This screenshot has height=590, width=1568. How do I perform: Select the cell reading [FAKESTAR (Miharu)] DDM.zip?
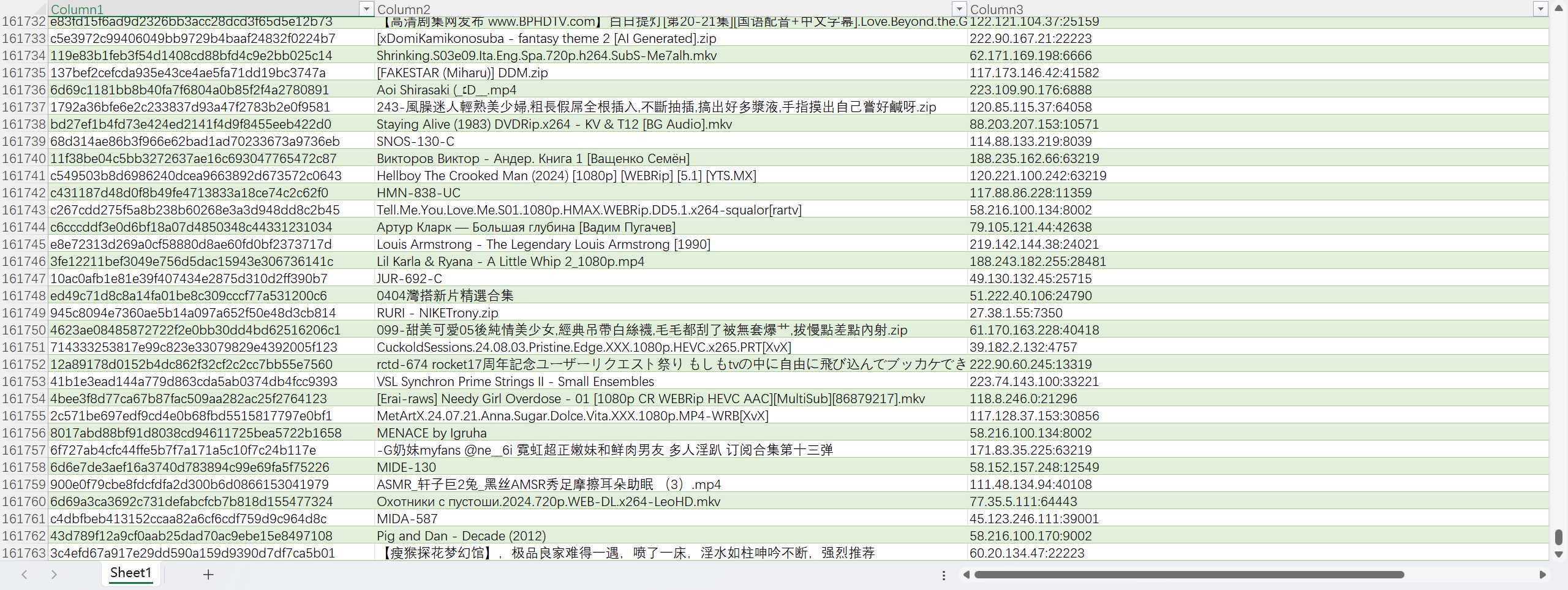(x=671, y=72)
